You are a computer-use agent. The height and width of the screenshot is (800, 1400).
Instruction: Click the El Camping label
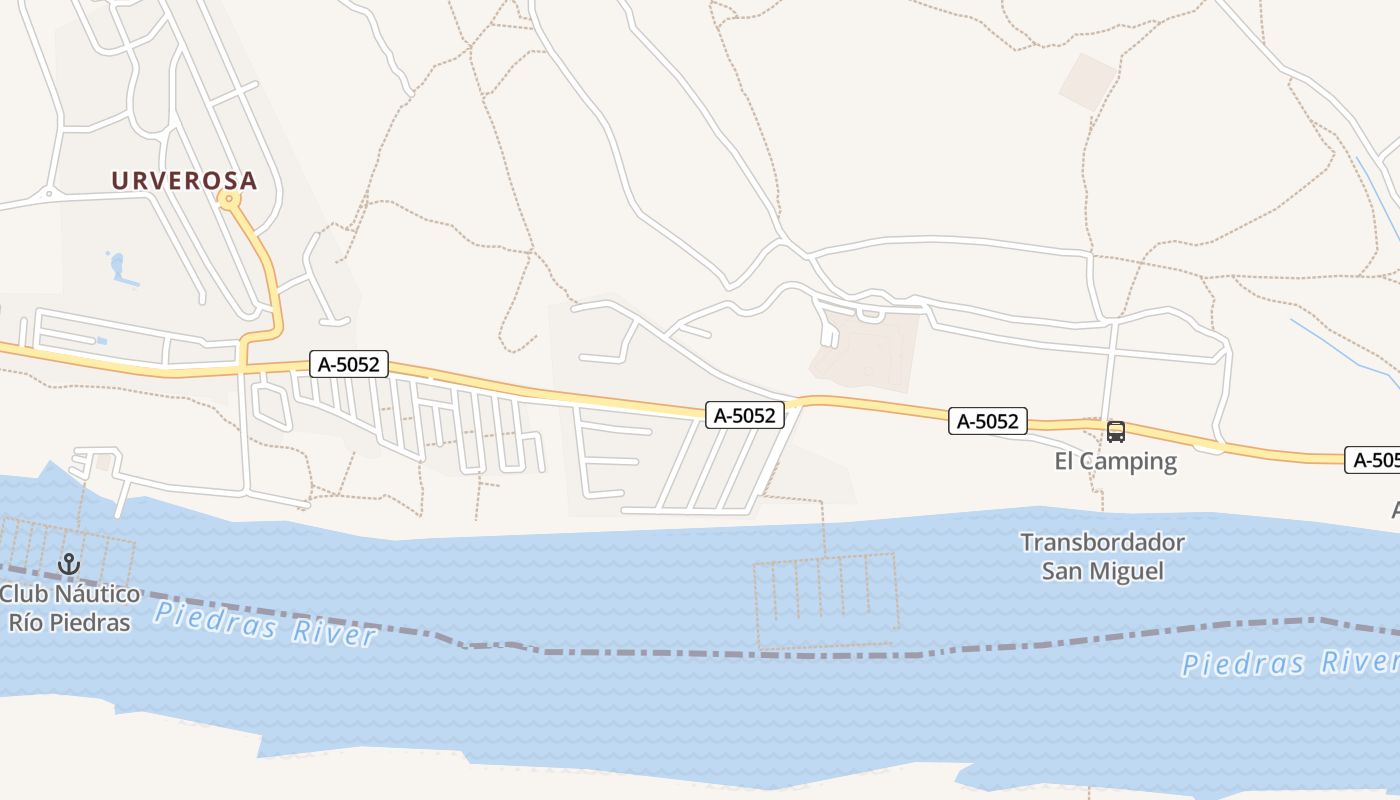(1116, 461)
